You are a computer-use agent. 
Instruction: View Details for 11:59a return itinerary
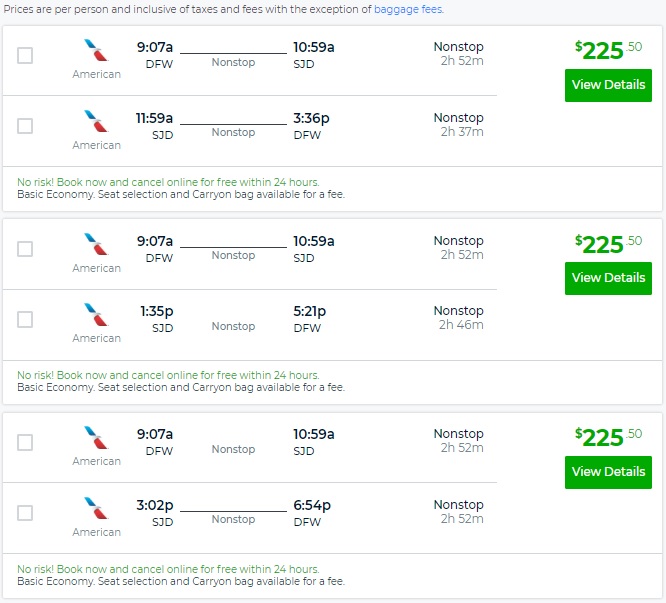[x=608, y=85]
